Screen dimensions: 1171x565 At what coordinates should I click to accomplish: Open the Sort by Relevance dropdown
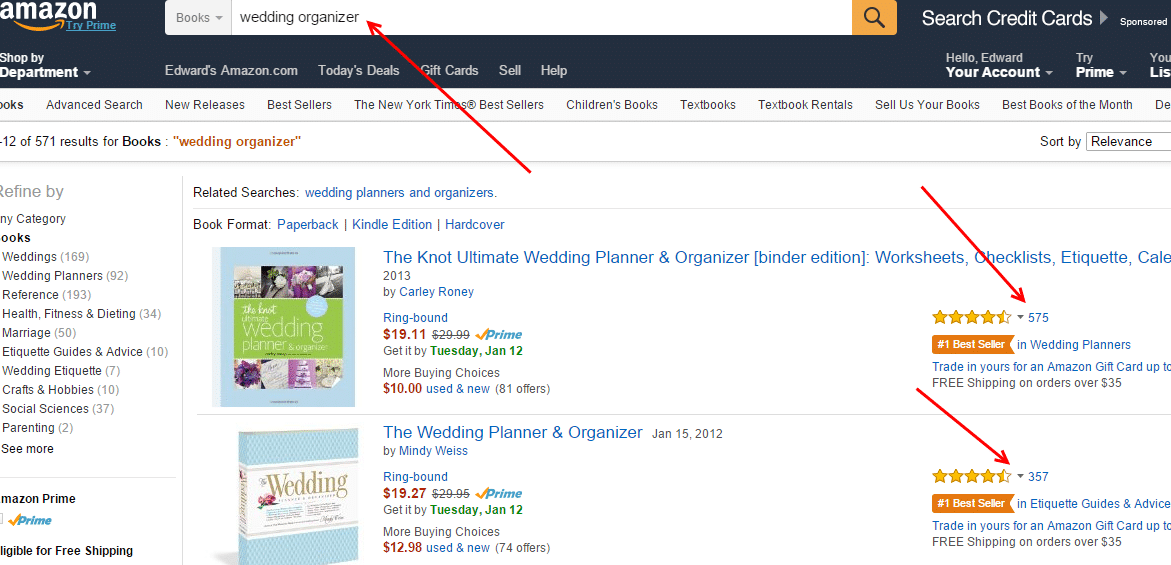(x=1128, y=142)
